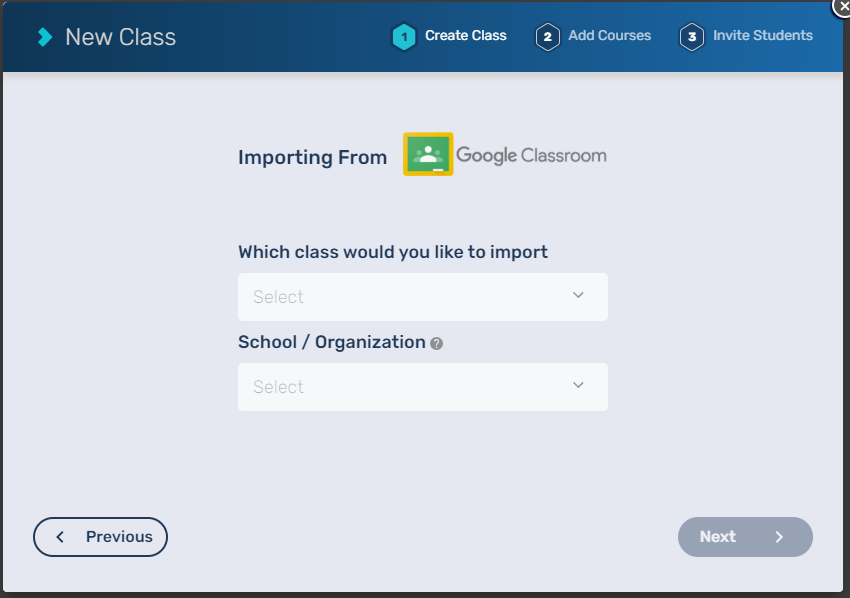850x598 pixels.
Task: Go to the Create Class step
Action: click(466, 35)
